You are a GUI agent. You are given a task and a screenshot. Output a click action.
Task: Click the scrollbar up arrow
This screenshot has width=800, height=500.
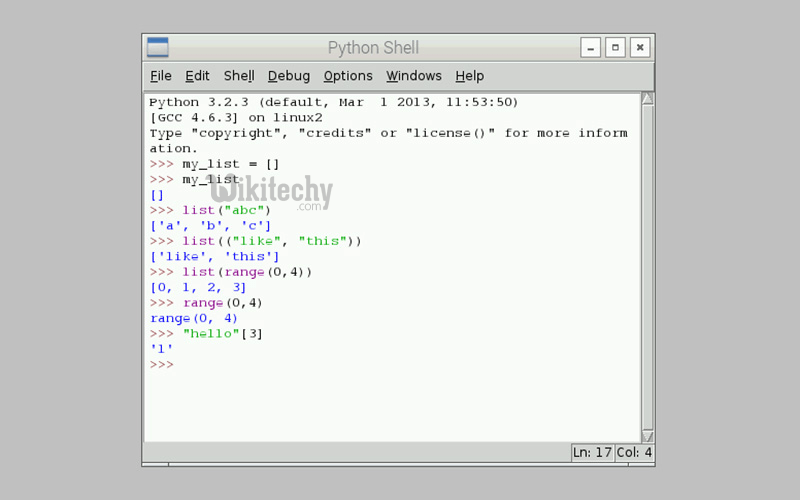647,98
